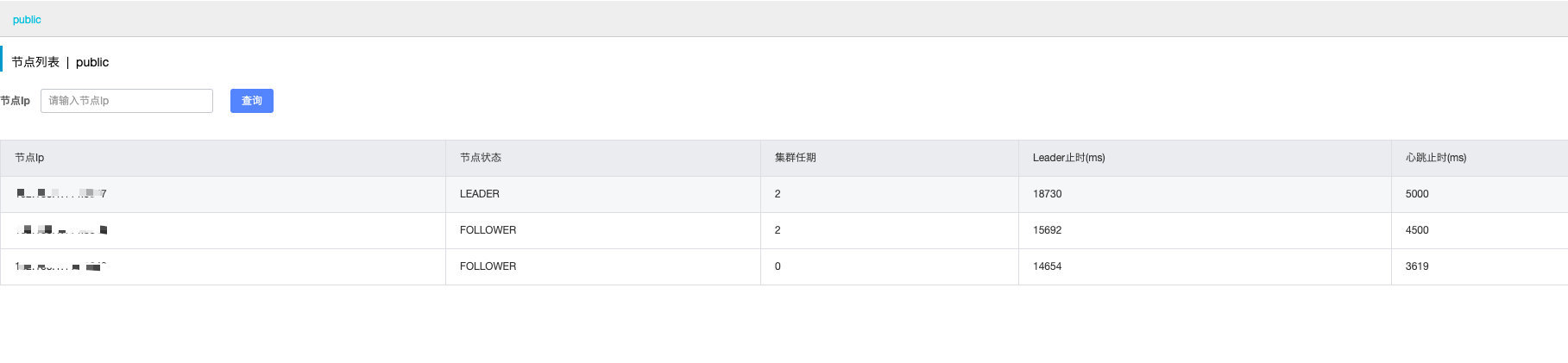
Task: Select the public namespace tab
Action: tap(27, 20)
